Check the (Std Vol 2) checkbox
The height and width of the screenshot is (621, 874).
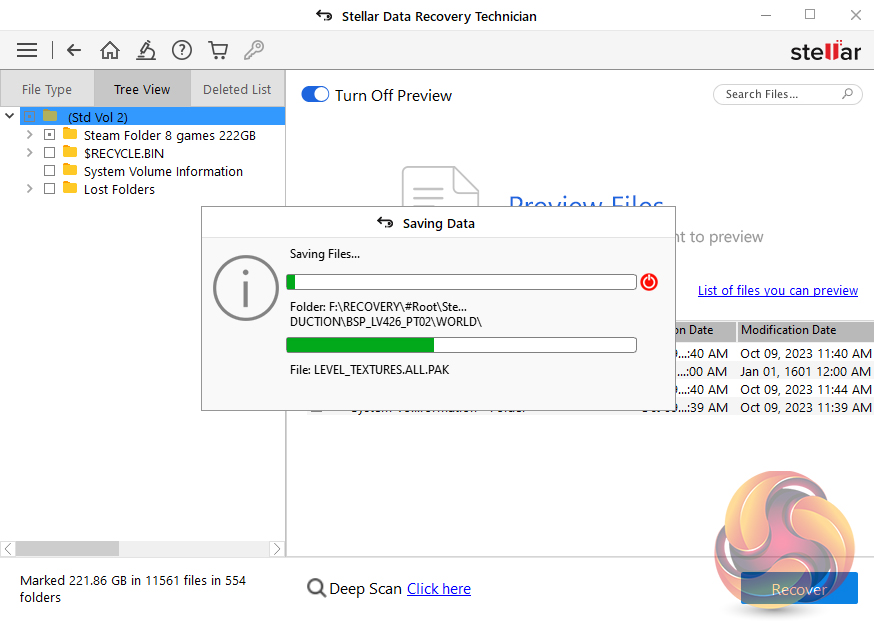[30, 117]
